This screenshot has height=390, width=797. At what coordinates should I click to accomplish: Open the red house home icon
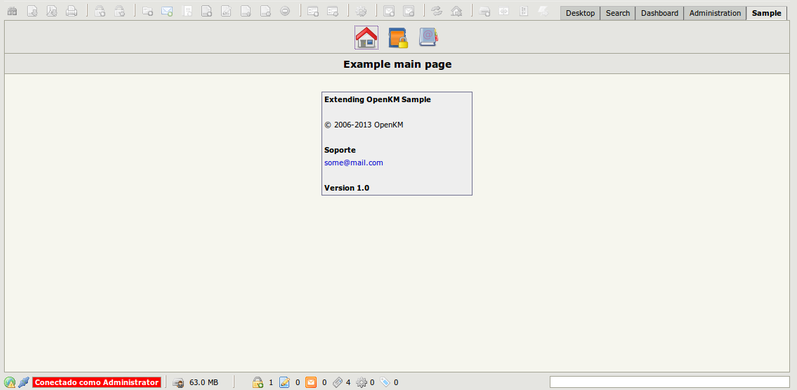click(x=366, y=38)
